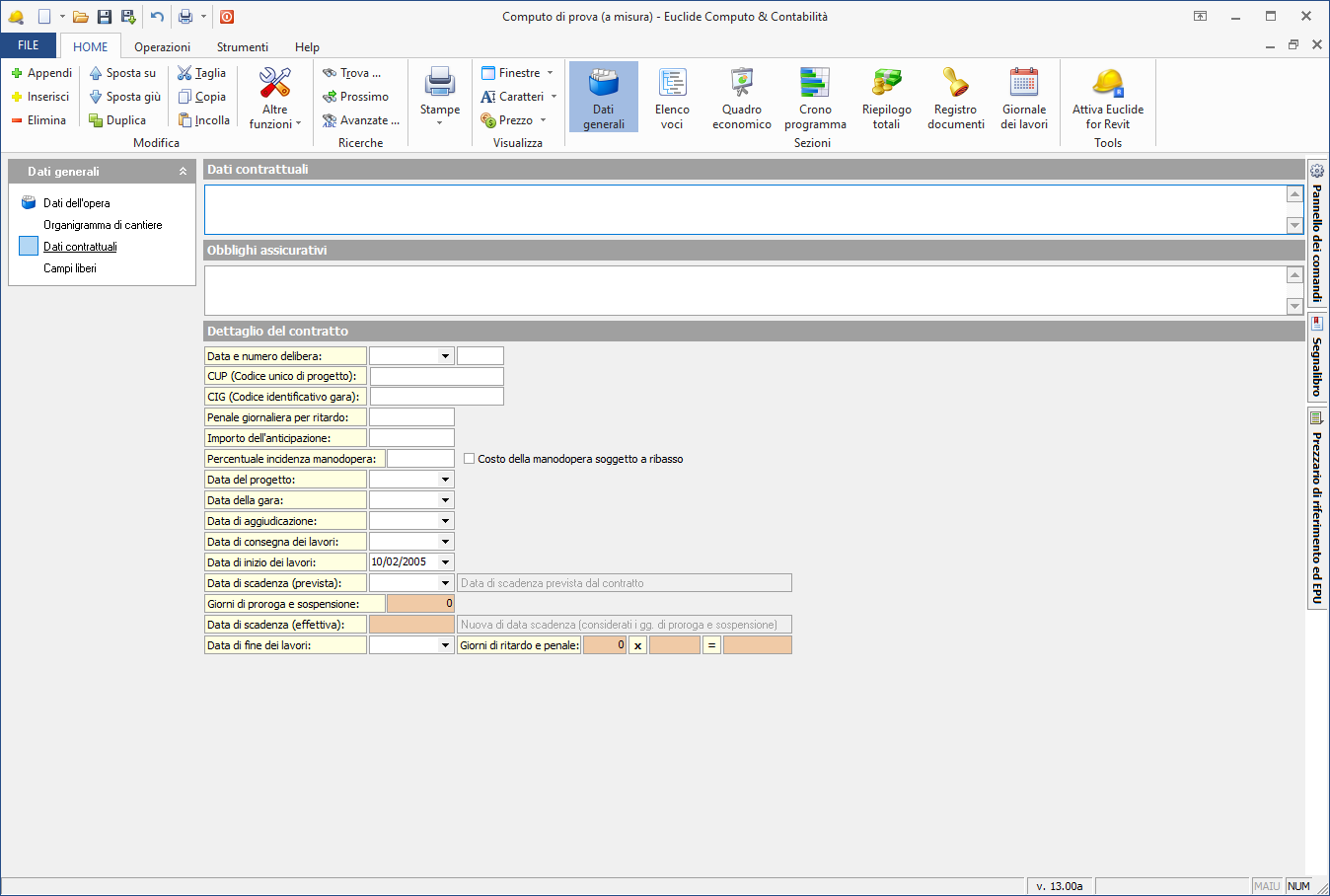Open the Data di inizio dei lavori dropdown
The width and height of the screenshot is (1330, 896).
(x=445, y=562)
